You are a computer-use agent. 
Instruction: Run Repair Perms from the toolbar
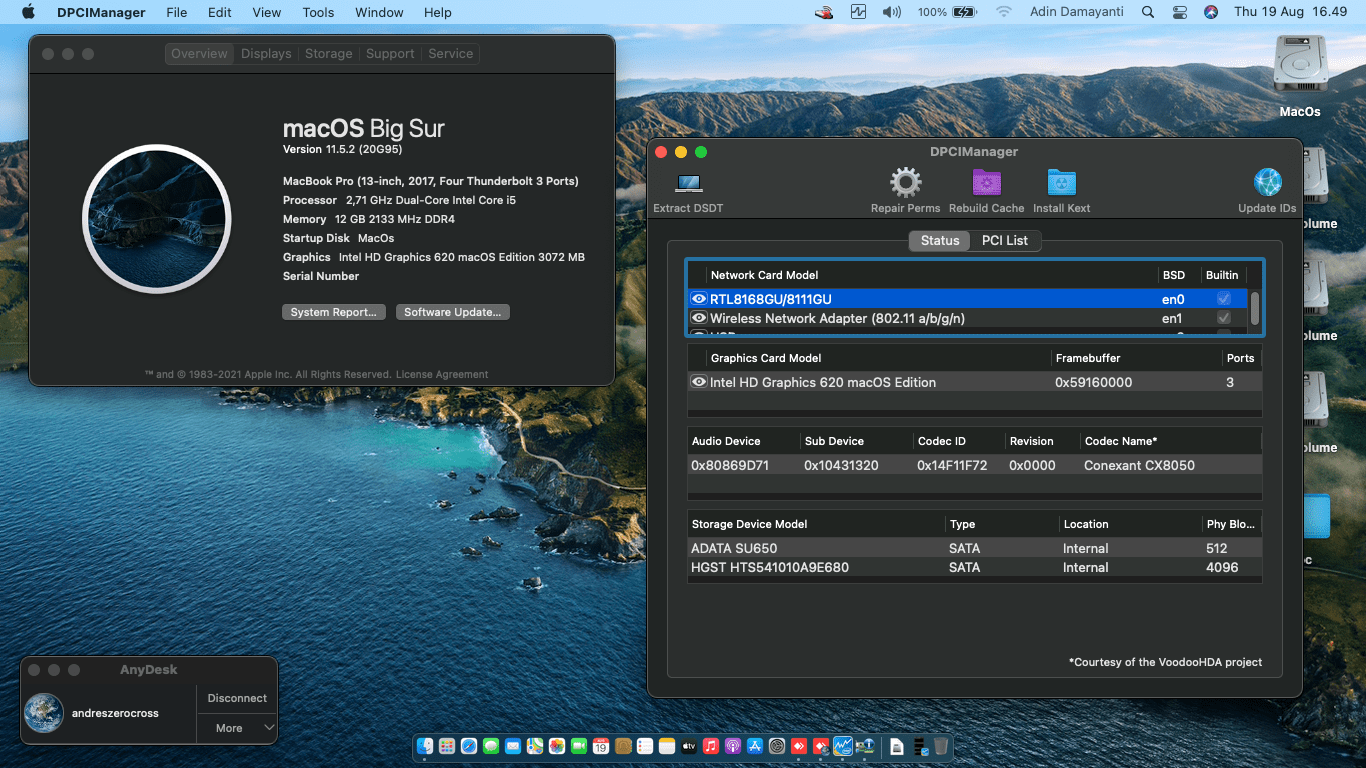(x=905, y=183)
